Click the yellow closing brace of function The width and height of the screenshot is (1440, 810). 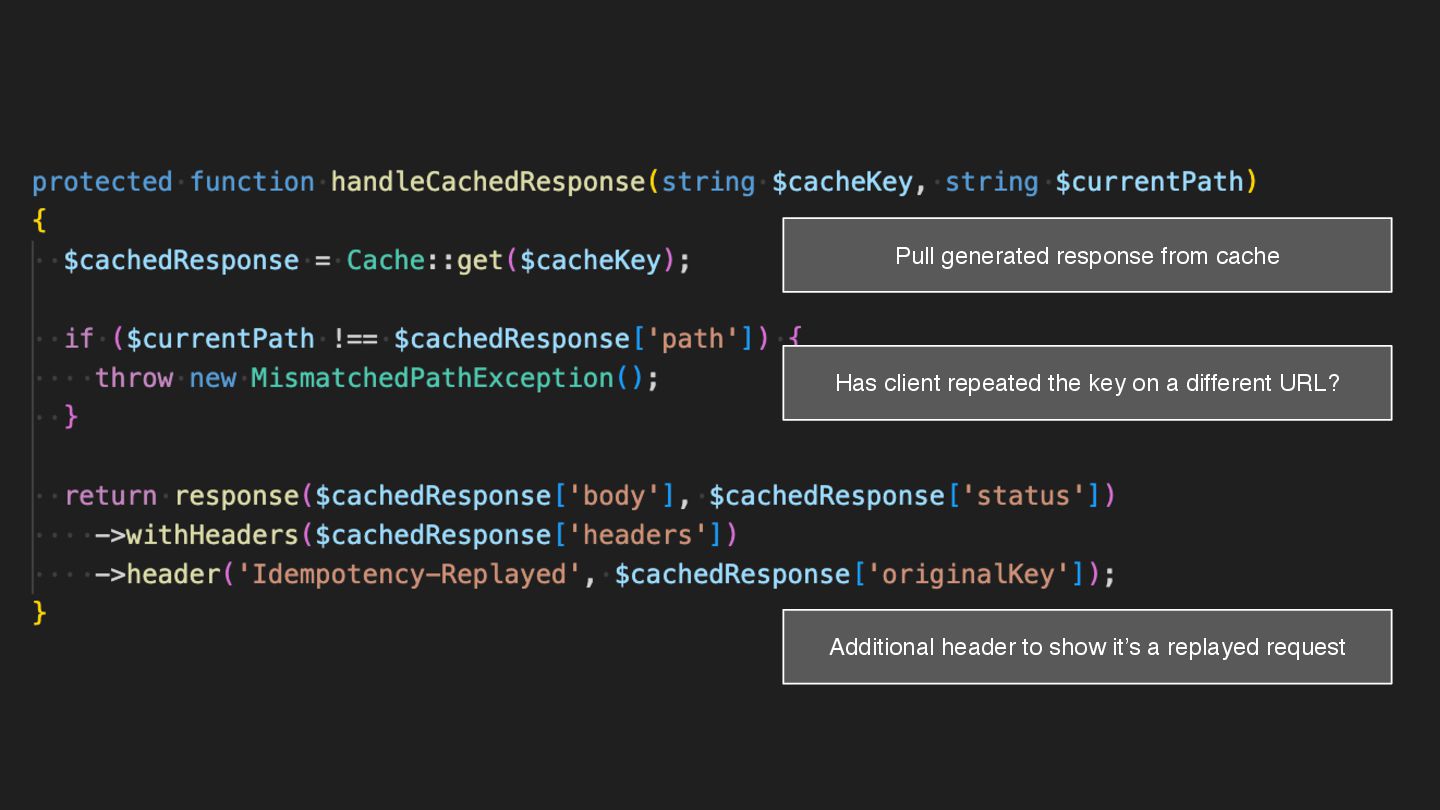click(x=40, y=612)
